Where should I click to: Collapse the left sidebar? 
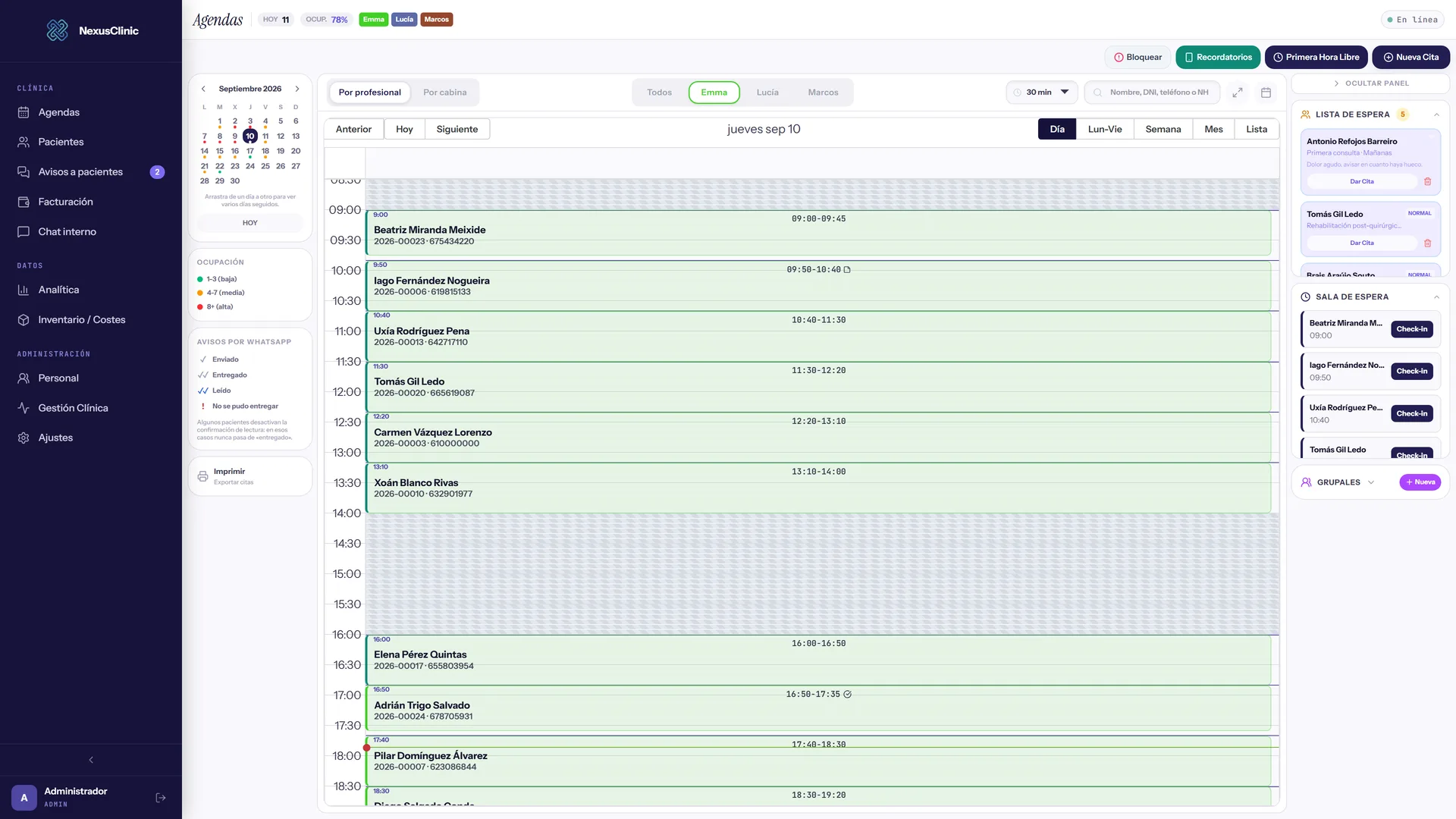pos(91,760)
